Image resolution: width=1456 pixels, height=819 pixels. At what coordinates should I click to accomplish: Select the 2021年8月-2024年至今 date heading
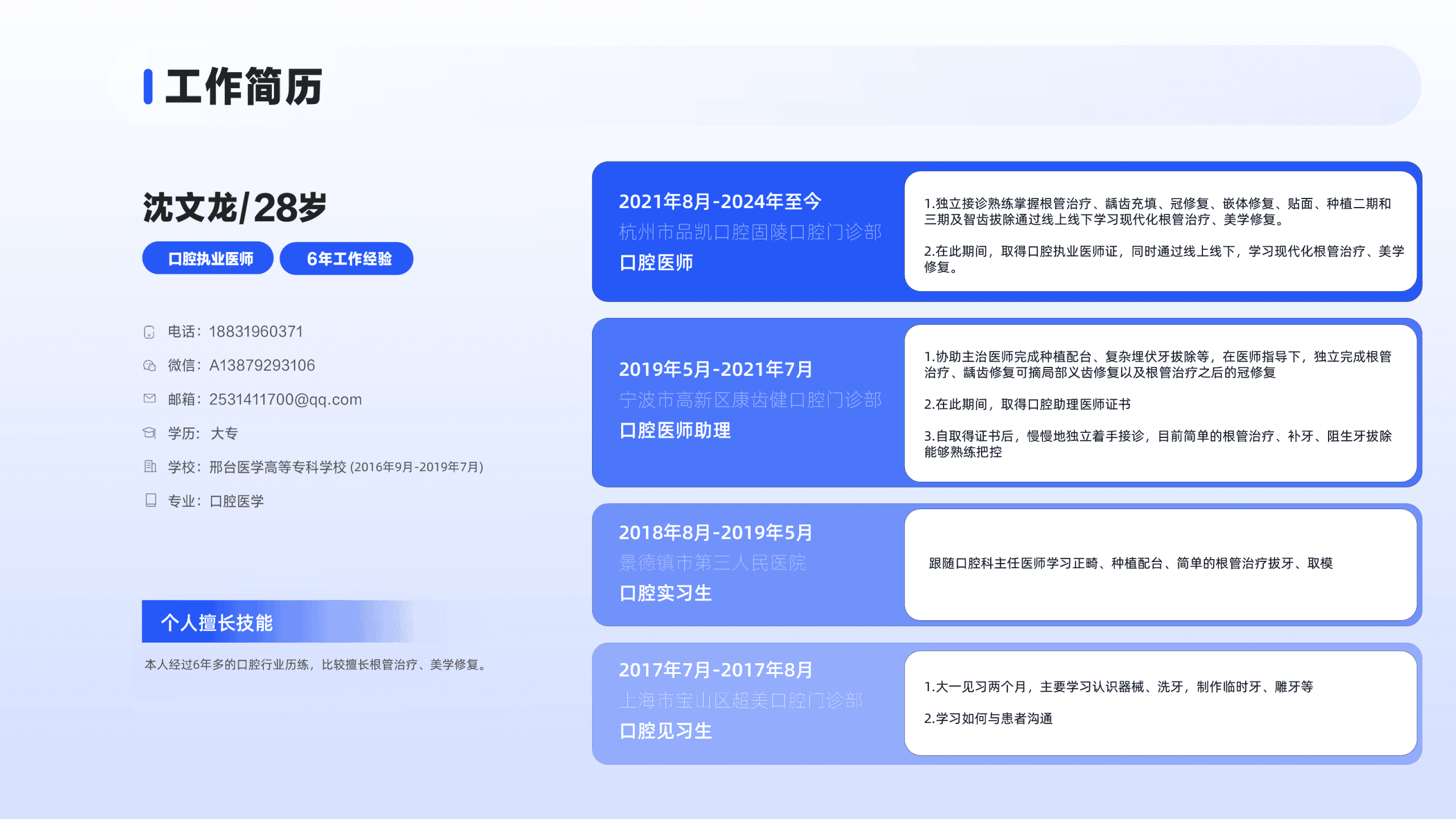tap(720, 201)
